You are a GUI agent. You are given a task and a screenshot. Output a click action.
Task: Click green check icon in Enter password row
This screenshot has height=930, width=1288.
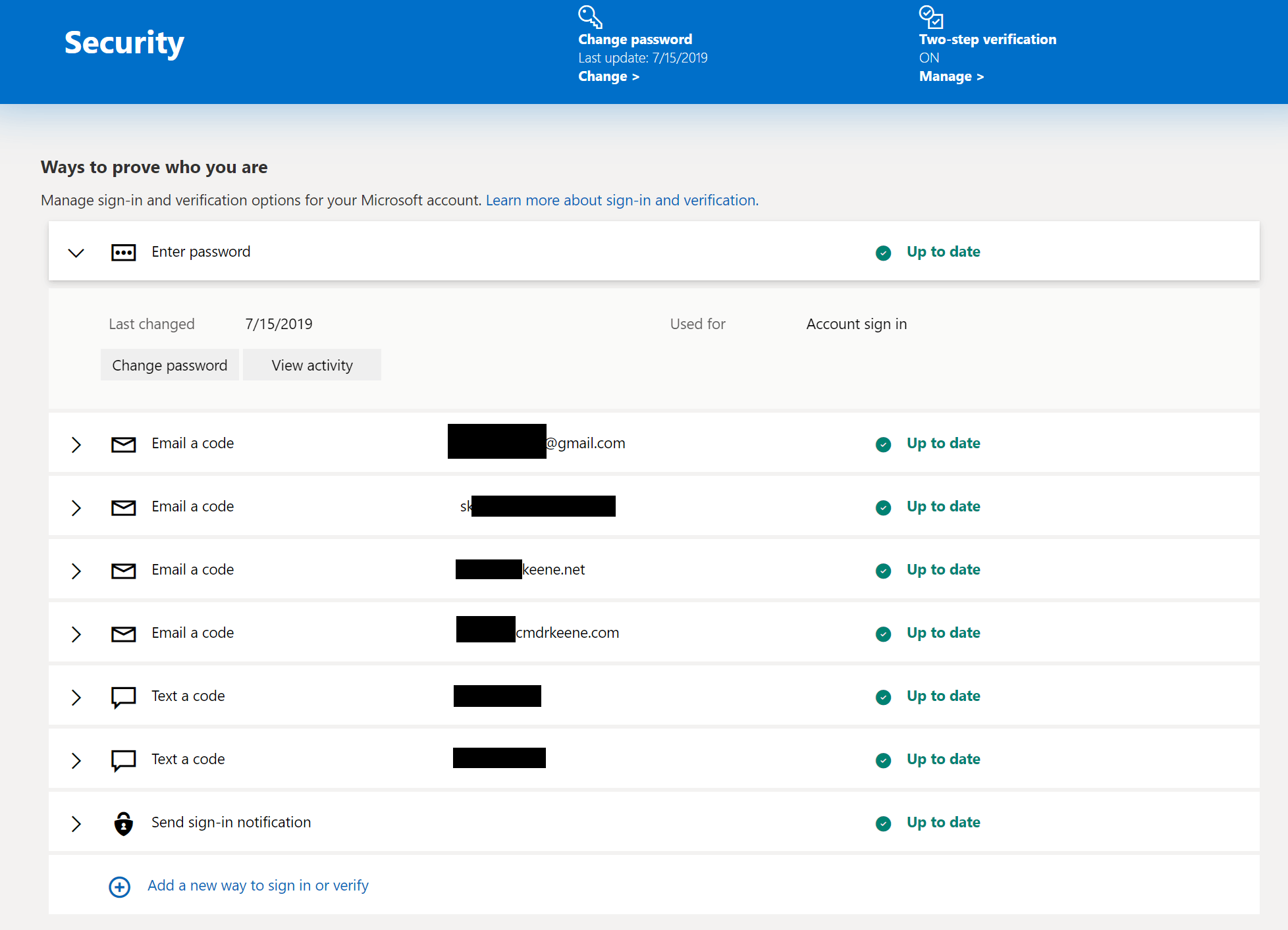[883, 253]
